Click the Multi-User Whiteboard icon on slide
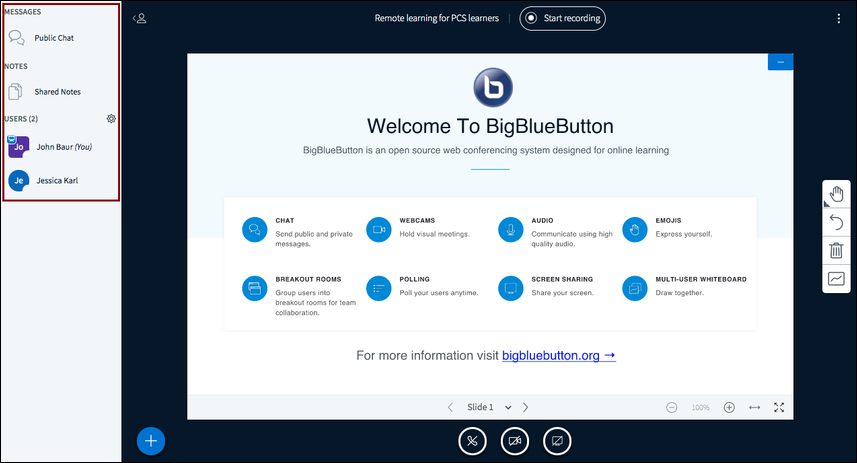The height and width of the screenshot is (463, 857). (x=635, y=288)
